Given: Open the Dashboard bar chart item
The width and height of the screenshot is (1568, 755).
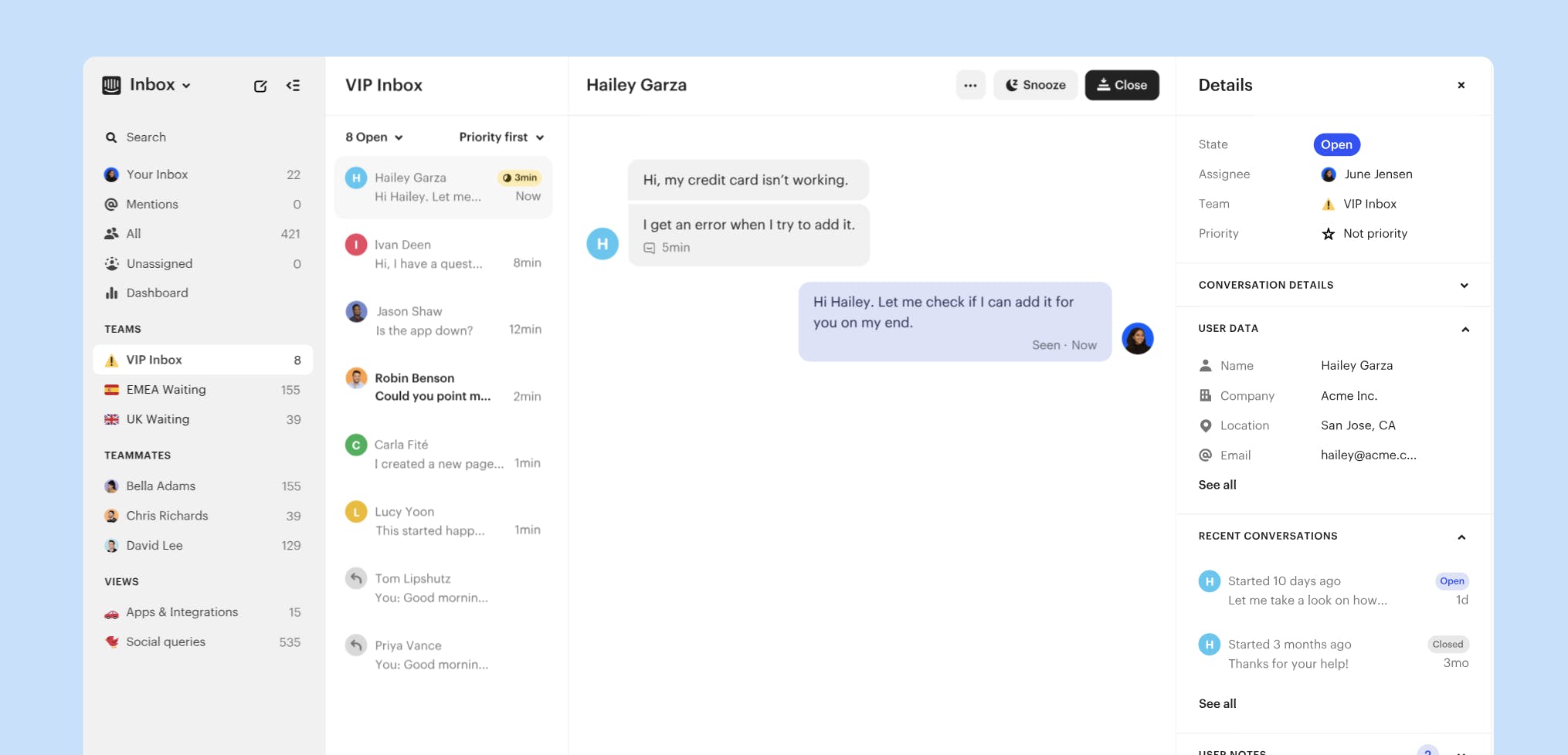Looking at the screenshot, I should coord(157,293).
